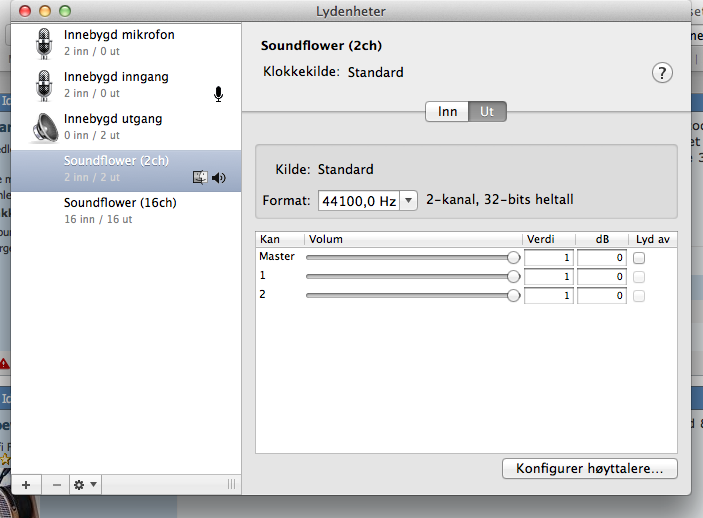Image resolution: width=703 pixels, height=518 pixels.
Task: Open help with the question mark button
Action: tap(662, 73)
